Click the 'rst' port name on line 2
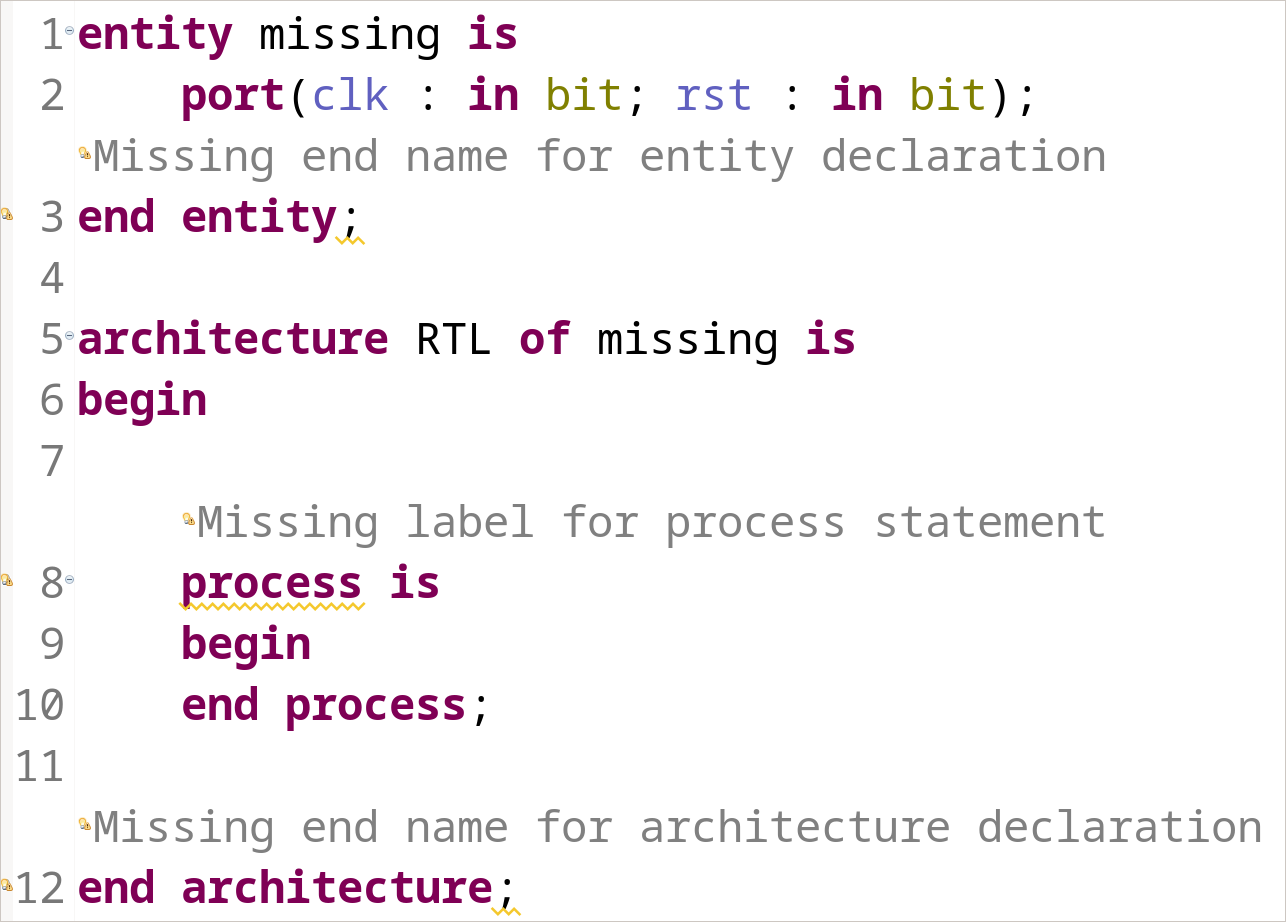 tap(714, 96)
